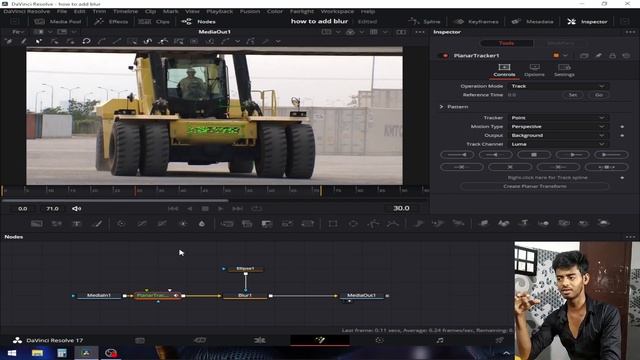This screenshot has height=360, width=640.
Task: Open the Fusion menu
Action: 250,11
